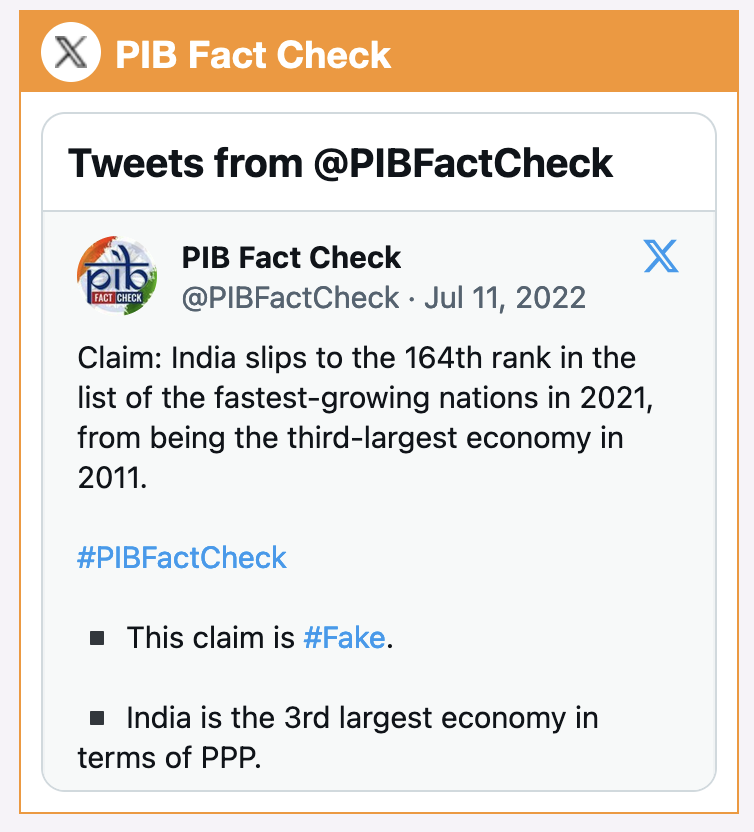Click the Tweets from @PIBFactCheck heading
The image size is (754, 832).
tap(340, 162)
